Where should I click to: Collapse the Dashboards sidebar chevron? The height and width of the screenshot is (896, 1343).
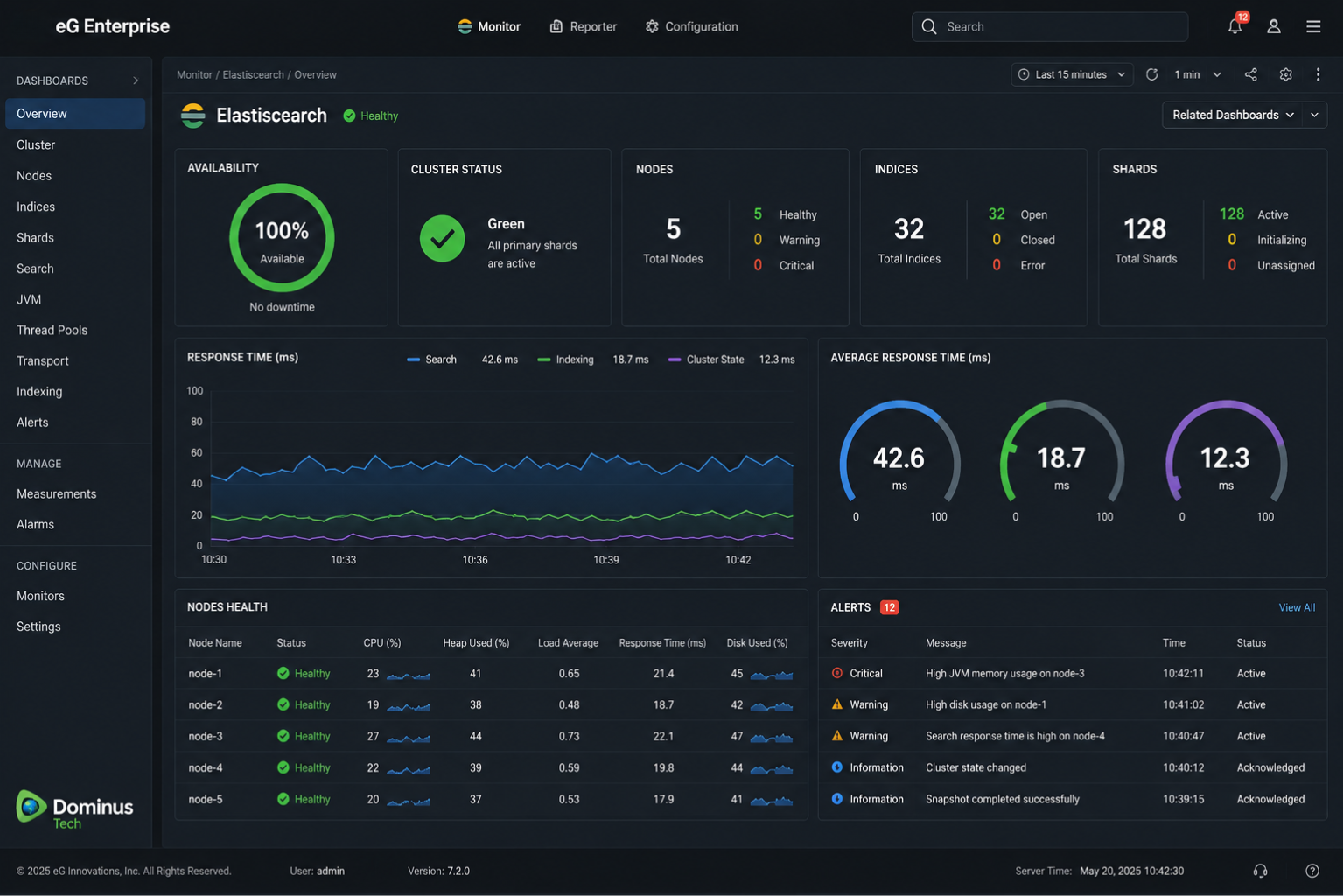point(136,80)
